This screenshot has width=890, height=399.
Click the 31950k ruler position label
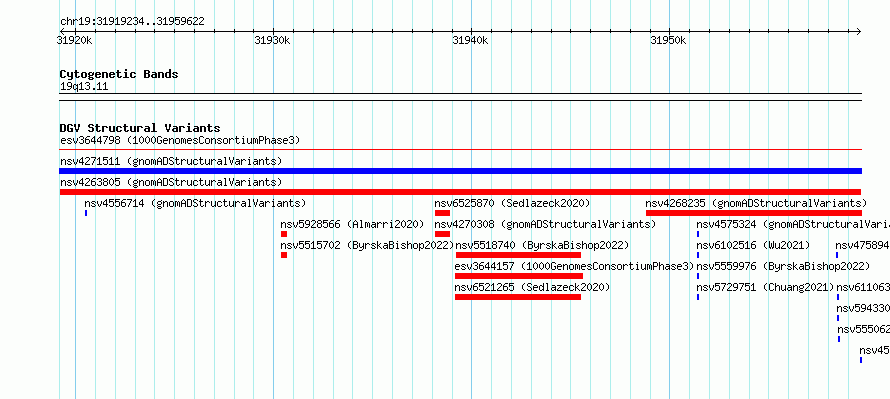668,40
